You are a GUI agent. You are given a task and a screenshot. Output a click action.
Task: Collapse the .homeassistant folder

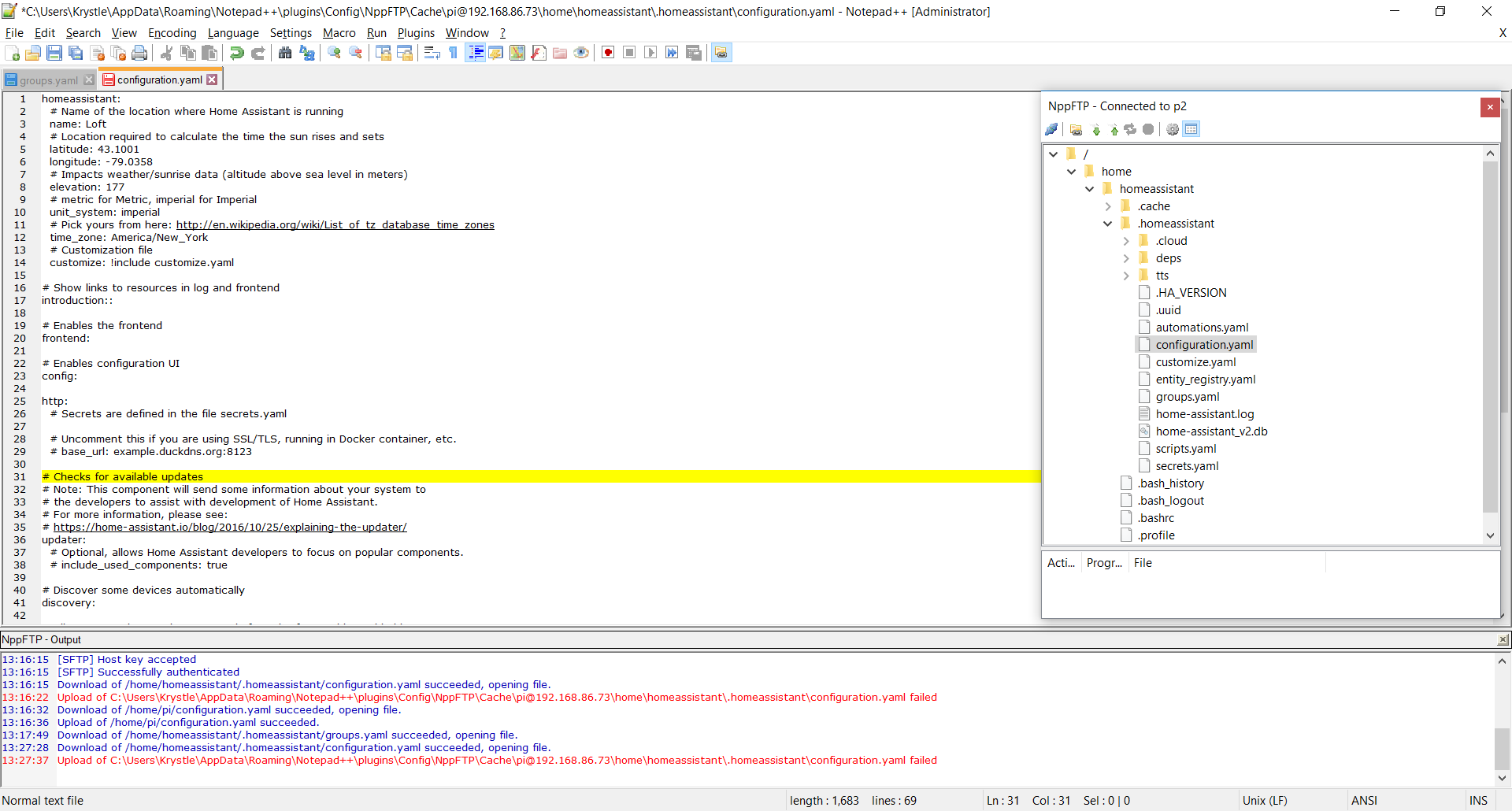pos(1108,223)
